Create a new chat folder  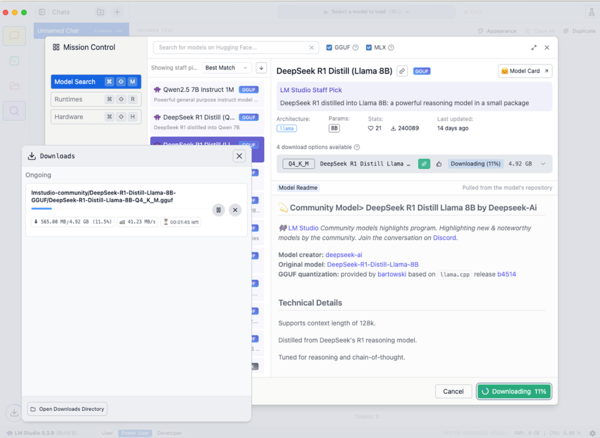coord(100,12)
